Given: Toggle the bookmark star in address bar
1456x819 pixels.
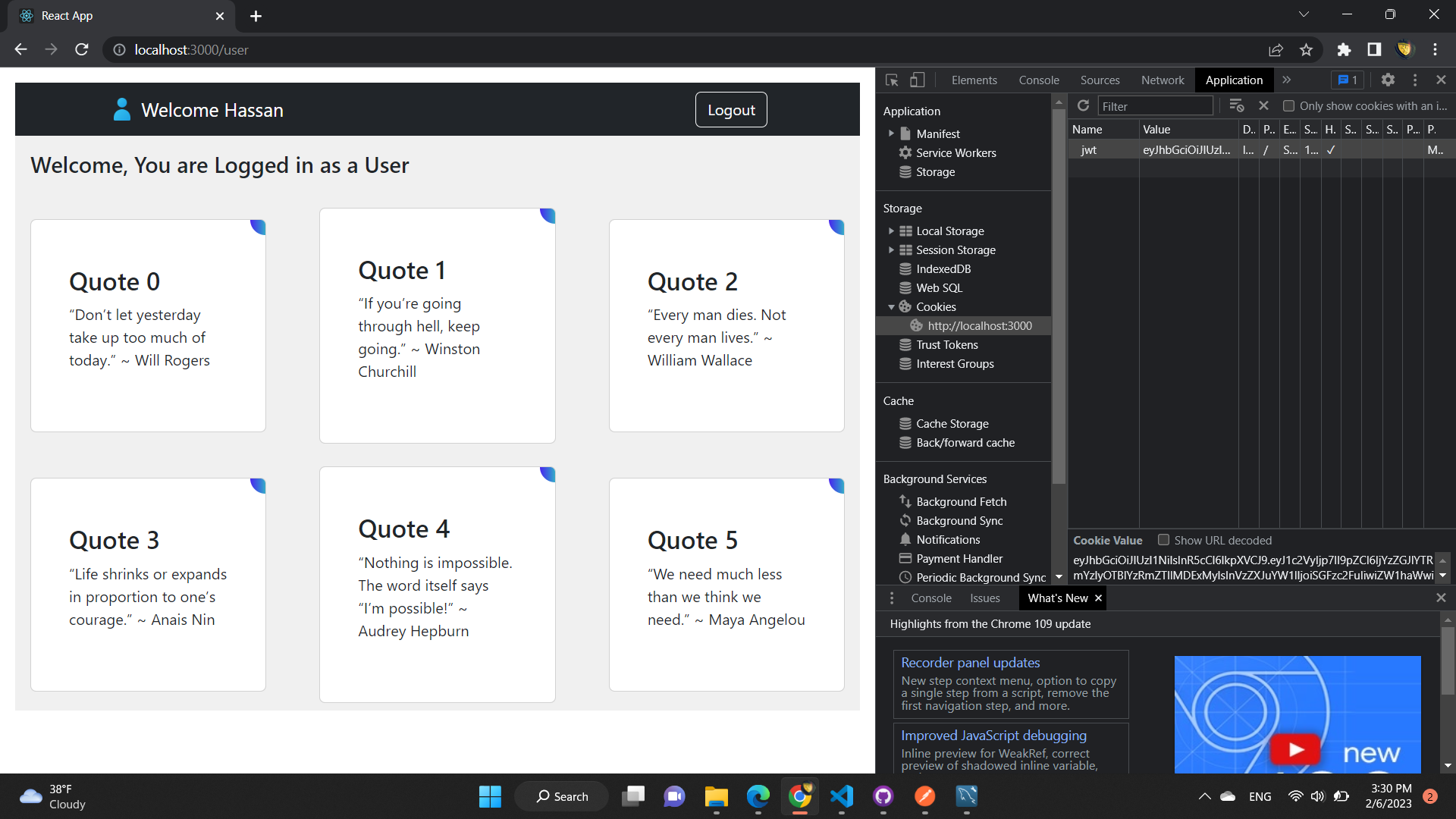Looking at the screenshot, I should 1306,49.
